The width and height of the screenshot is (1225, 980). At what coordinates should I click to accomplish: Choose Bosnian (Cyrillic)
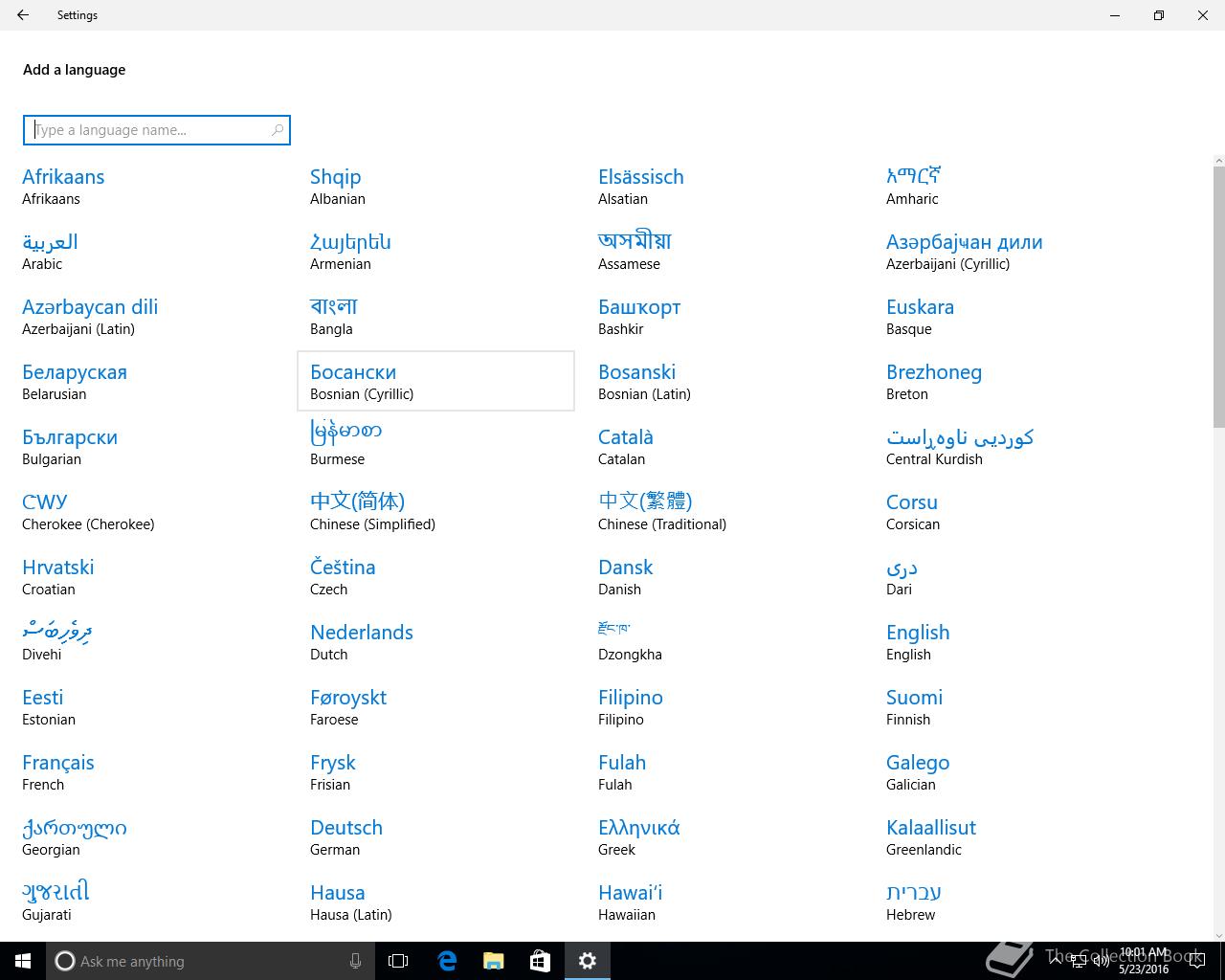(435, 381)
